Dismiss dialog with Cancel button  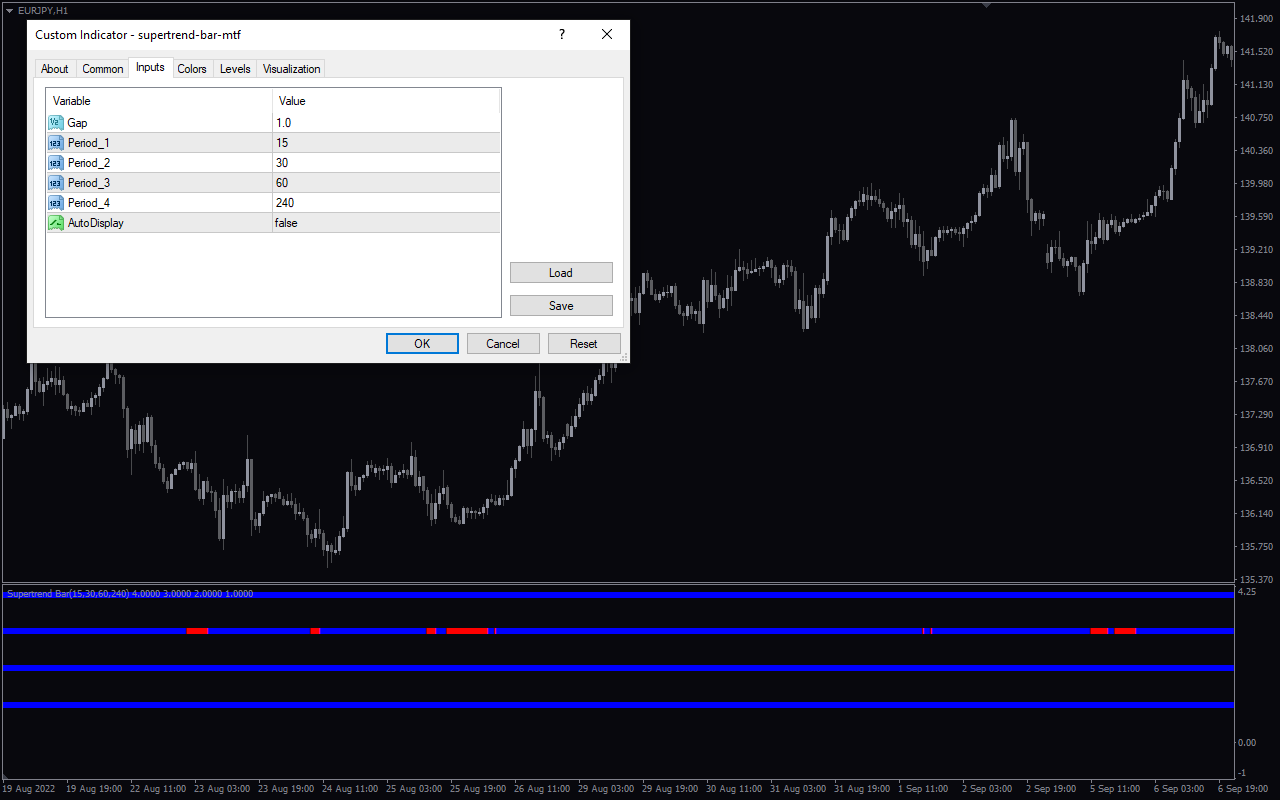coord(503,344)
